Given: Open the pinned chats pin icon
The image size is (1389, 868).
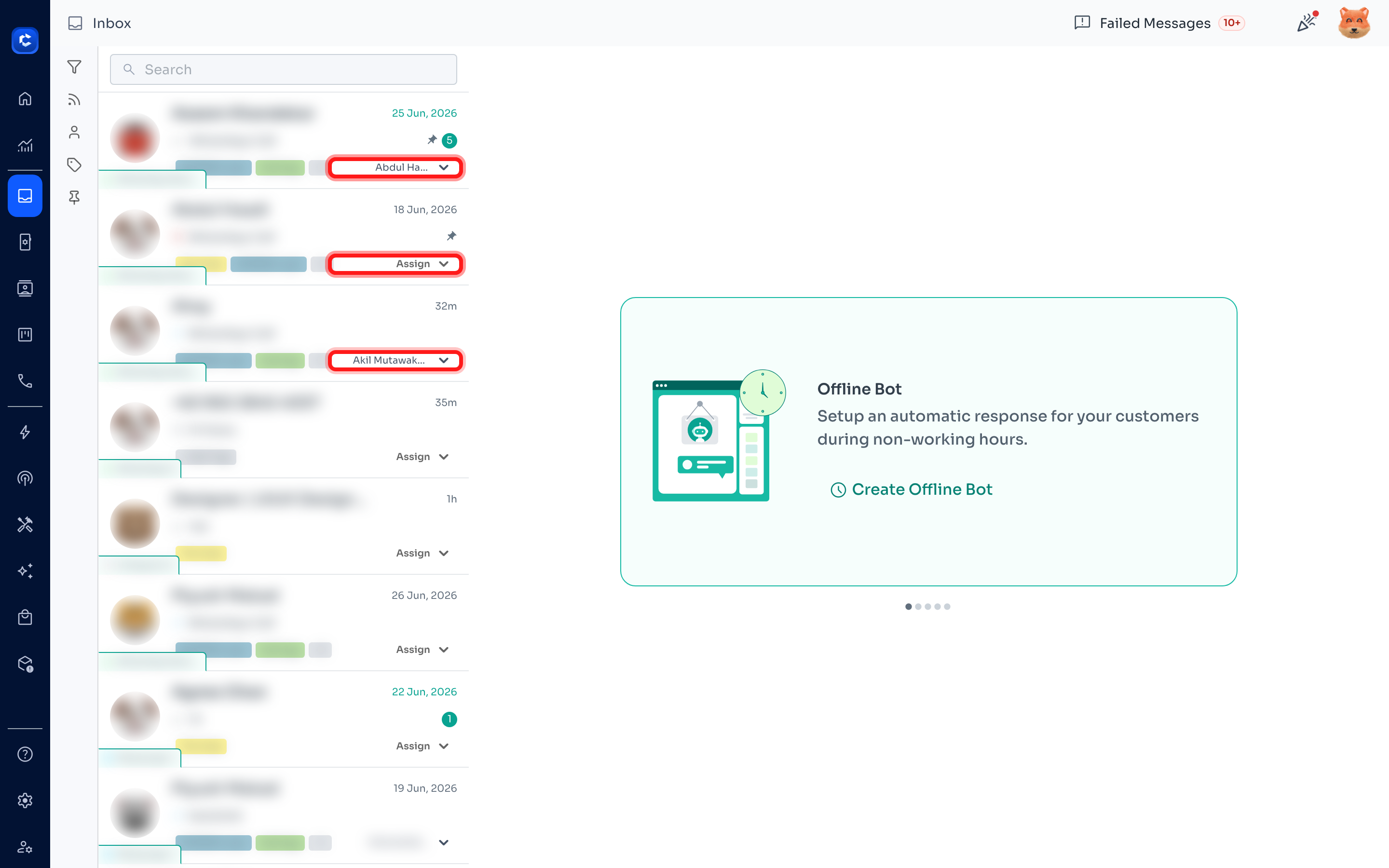Looking at the screenshot, I should [x=74, y=198].
